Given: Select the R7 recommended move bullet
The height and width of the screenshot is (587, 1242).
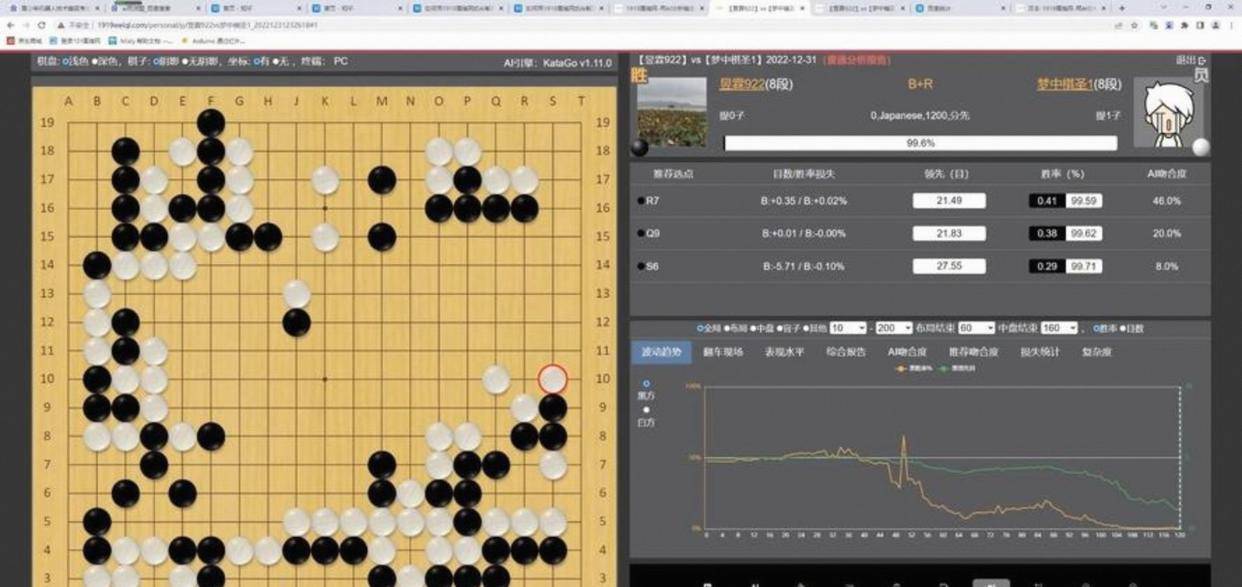Looking at the screenshot, I should coord(641,201).
